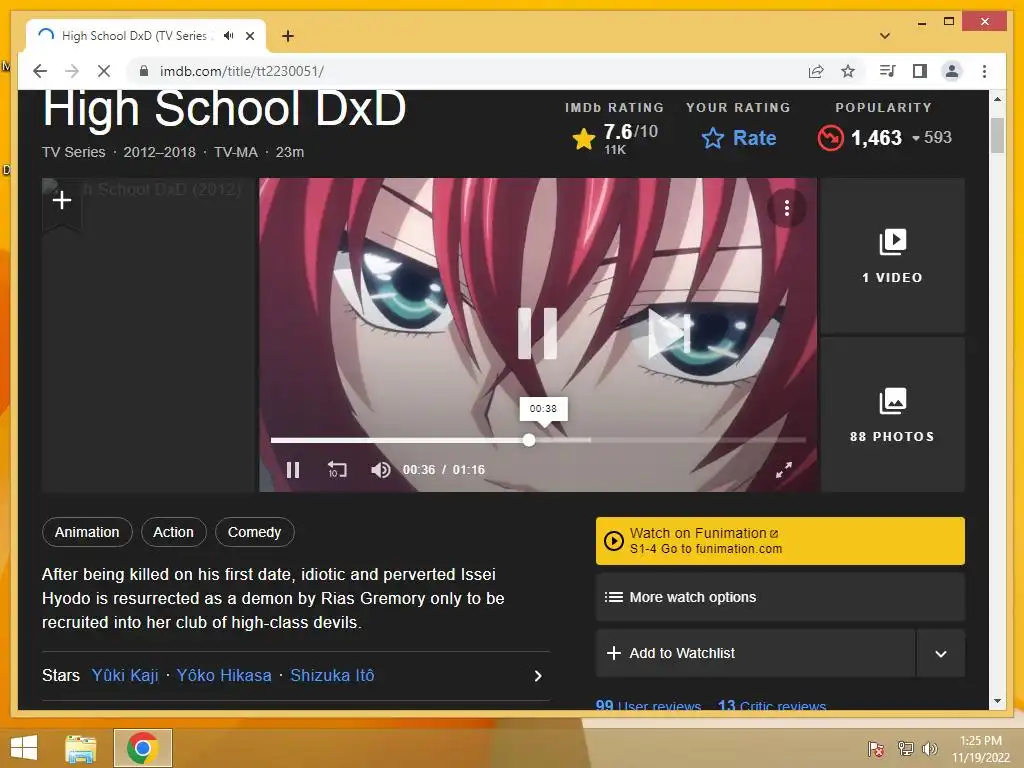Screen dimensions: 1024x768
Task: Pause the trailer with the bottom-left pause button
Action: point(293,470)
